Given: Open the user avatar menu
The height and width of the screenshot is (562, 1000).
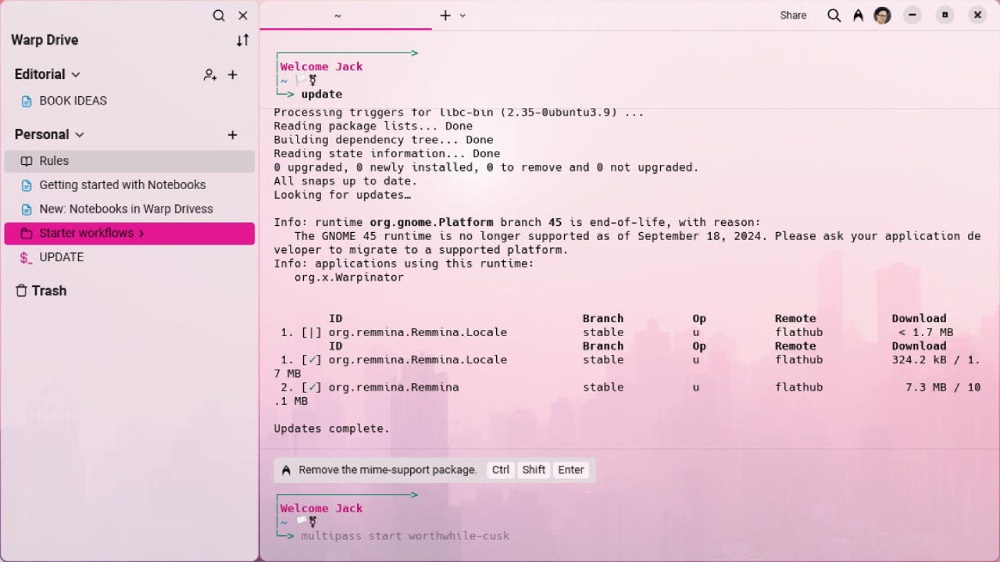Looking at the screenshot, I should (x=882, y=15).
